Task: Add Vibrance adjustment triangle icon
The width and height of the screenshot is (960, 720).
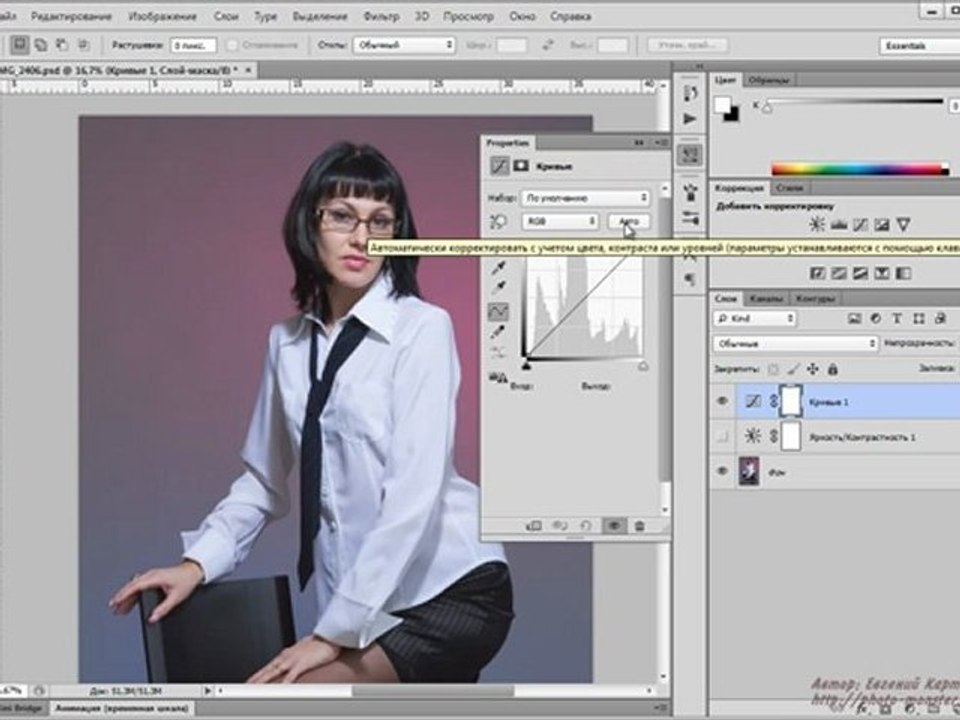Action: pyautogui.click(x=903, y=225)
